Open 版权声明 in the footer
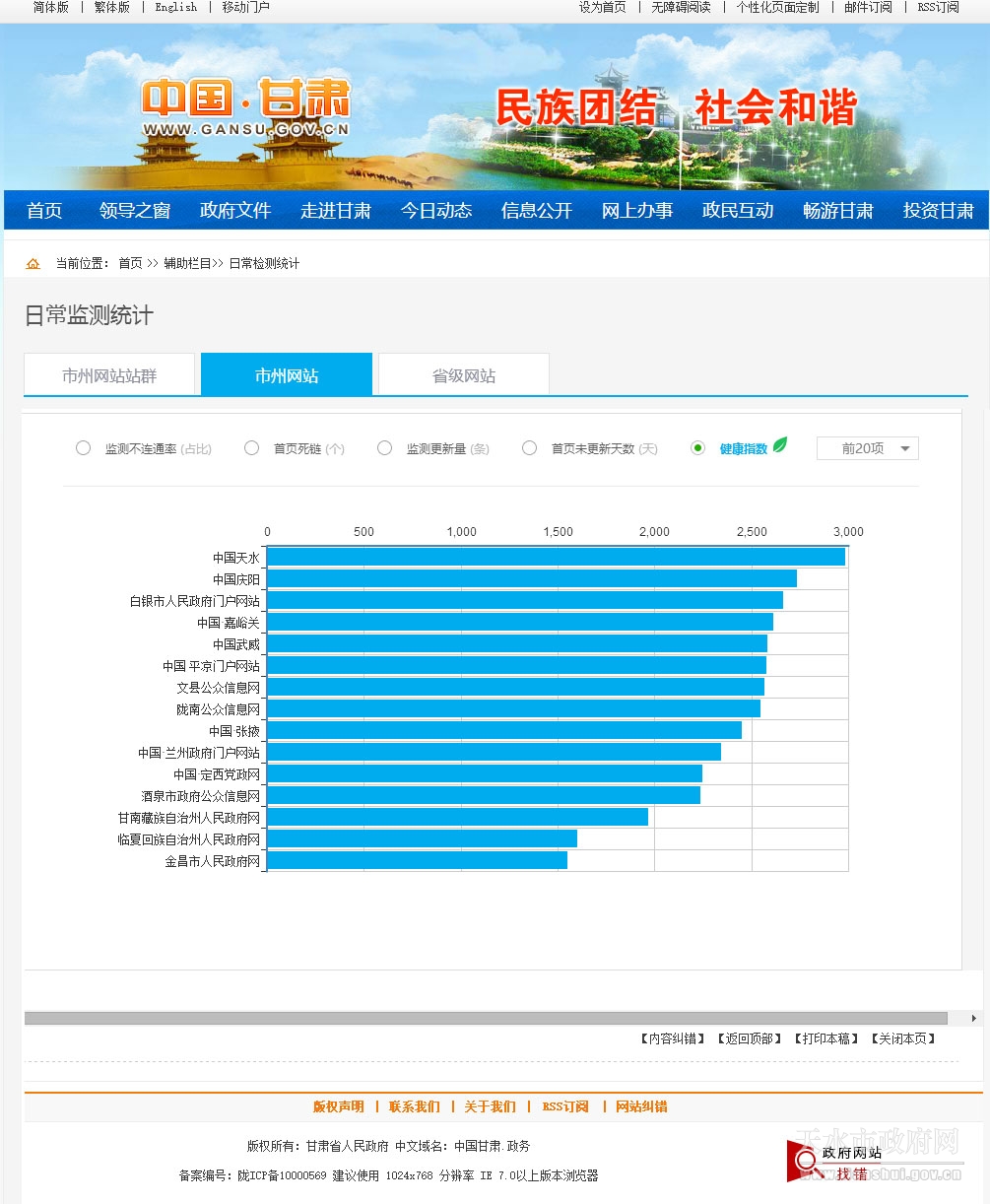Viewport: 990px width, 1204px height. [339, 1107]
